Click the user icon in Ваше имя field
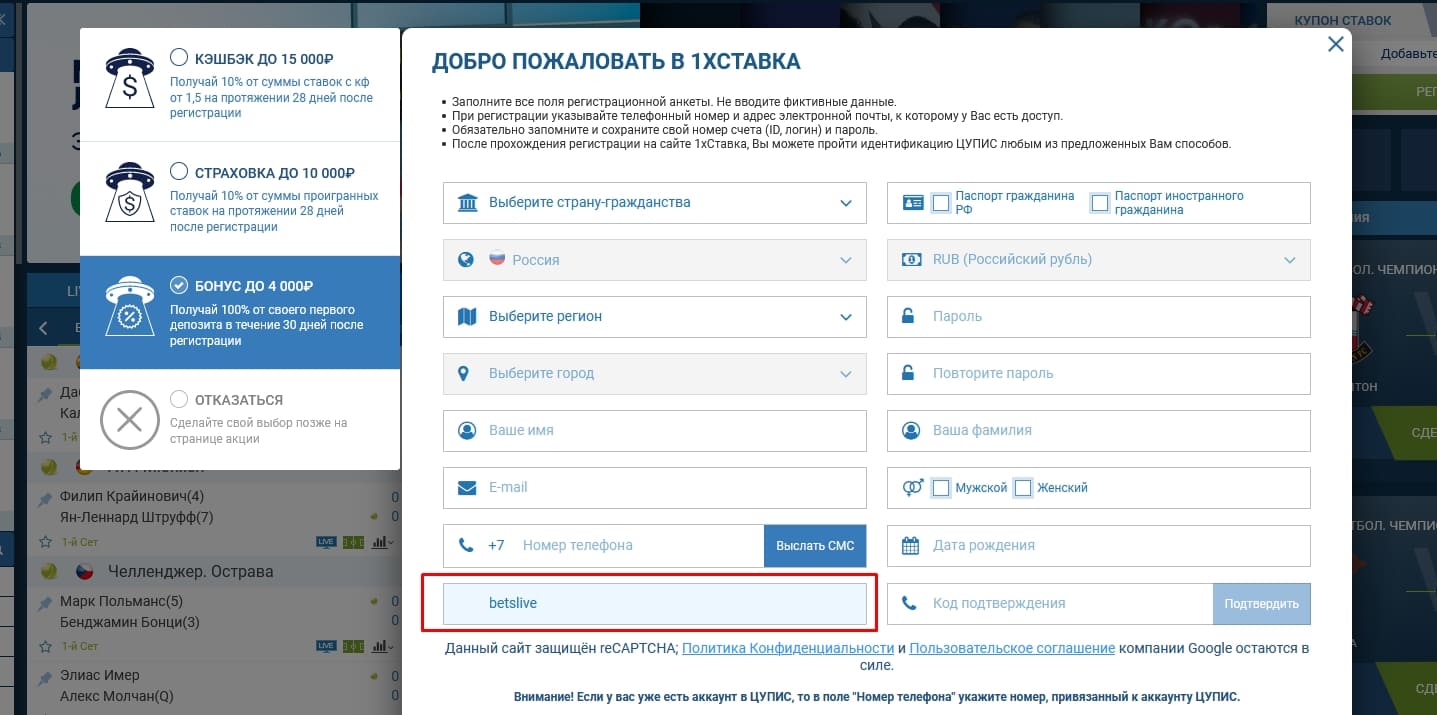 466,431
